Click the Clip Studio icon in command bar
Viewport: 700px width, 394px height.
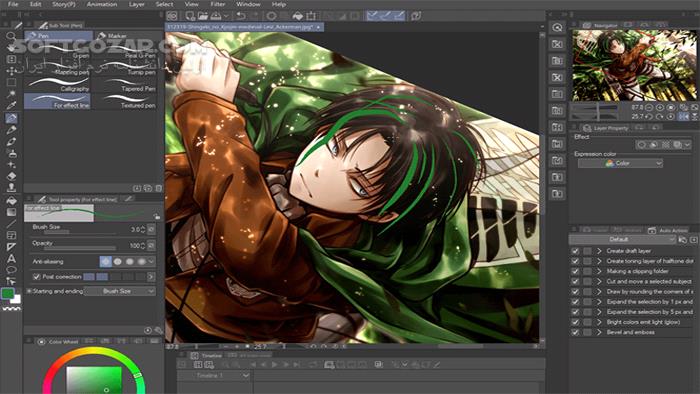(172, 16)
